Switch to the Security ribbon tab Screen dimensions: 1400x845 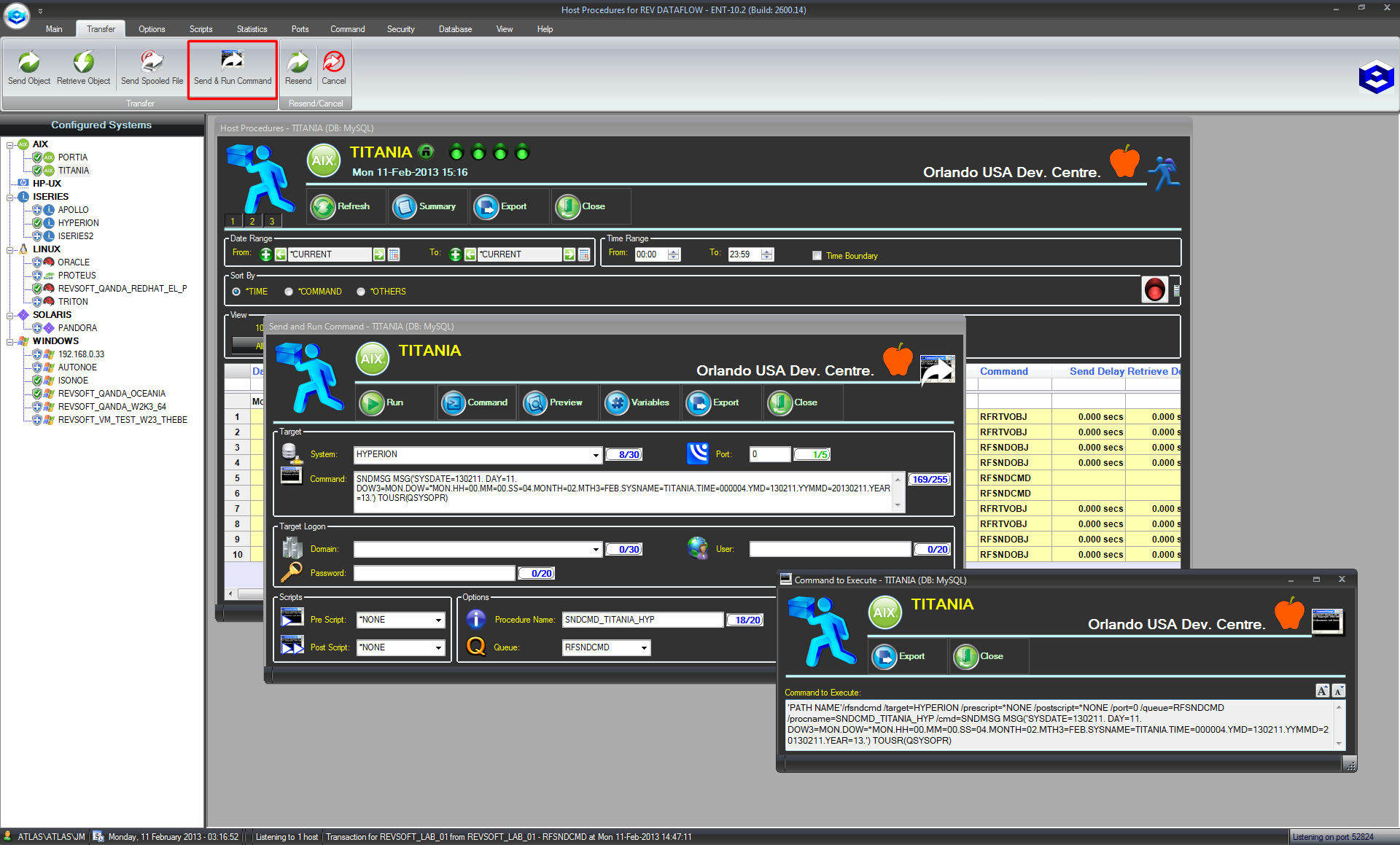[400, 29]
